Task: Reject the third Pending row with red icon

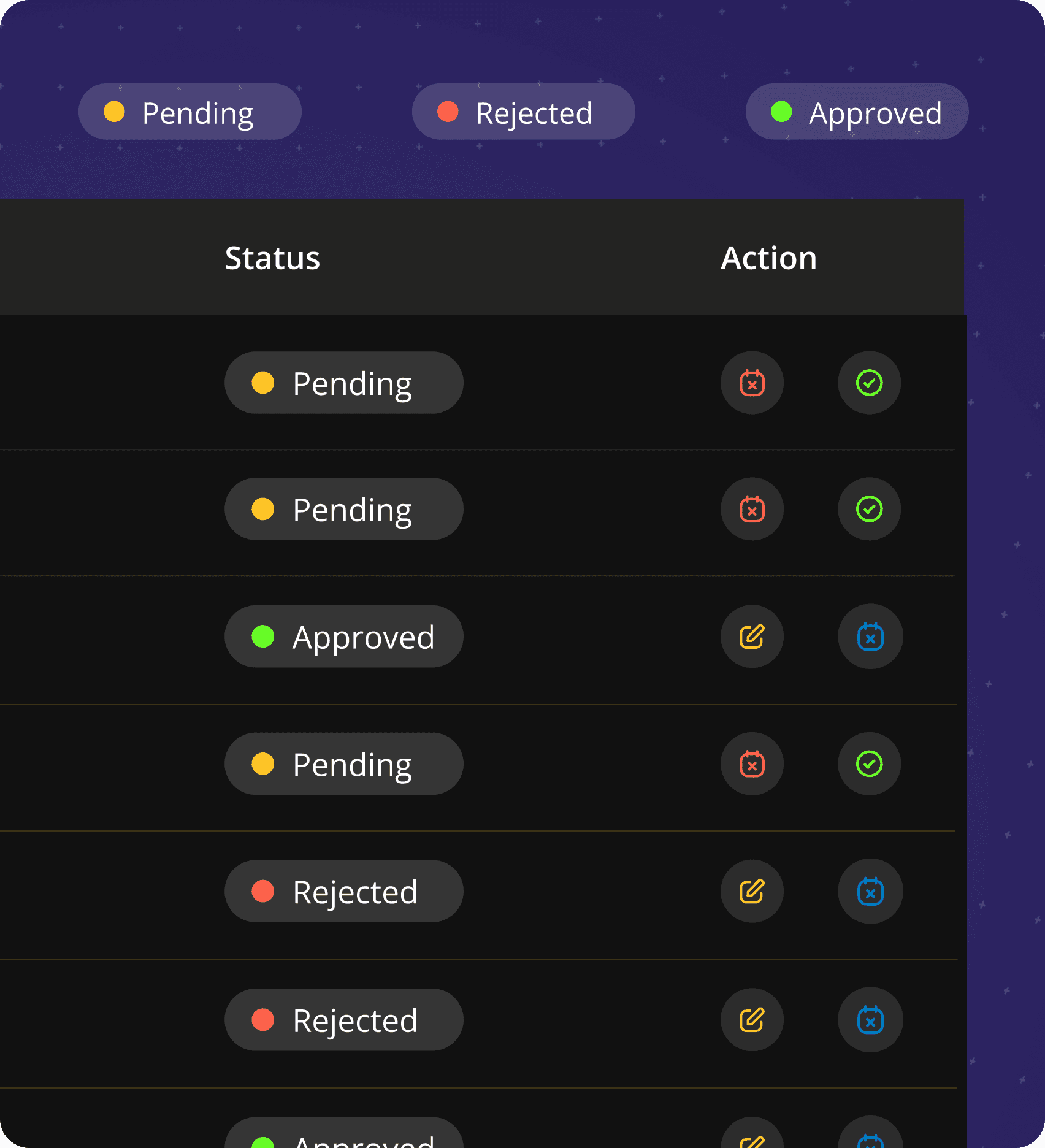Action: tap(752, 764)
